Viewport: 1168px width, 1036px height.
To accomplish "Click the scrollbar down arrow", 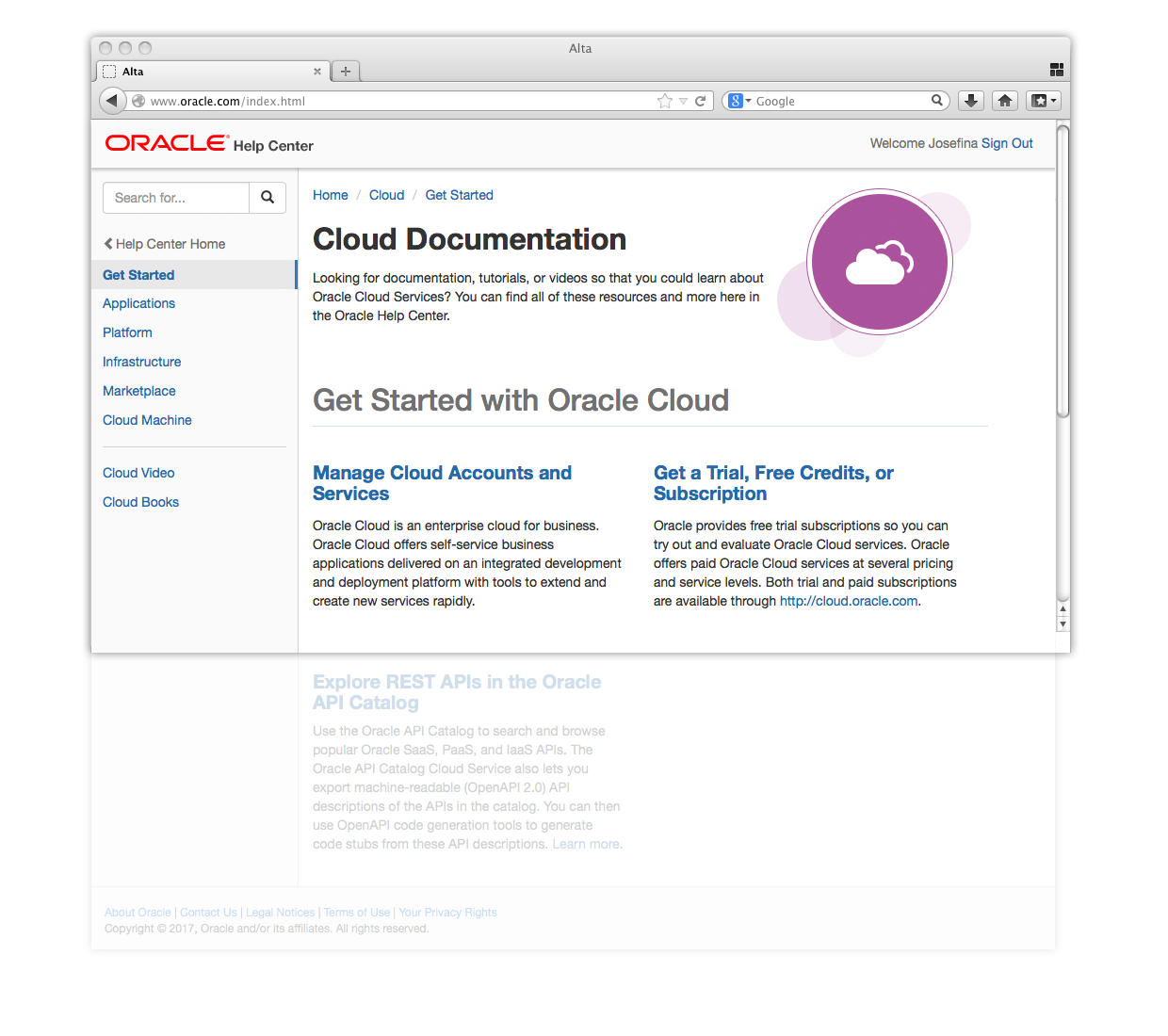I will (x=1063, y=623).
